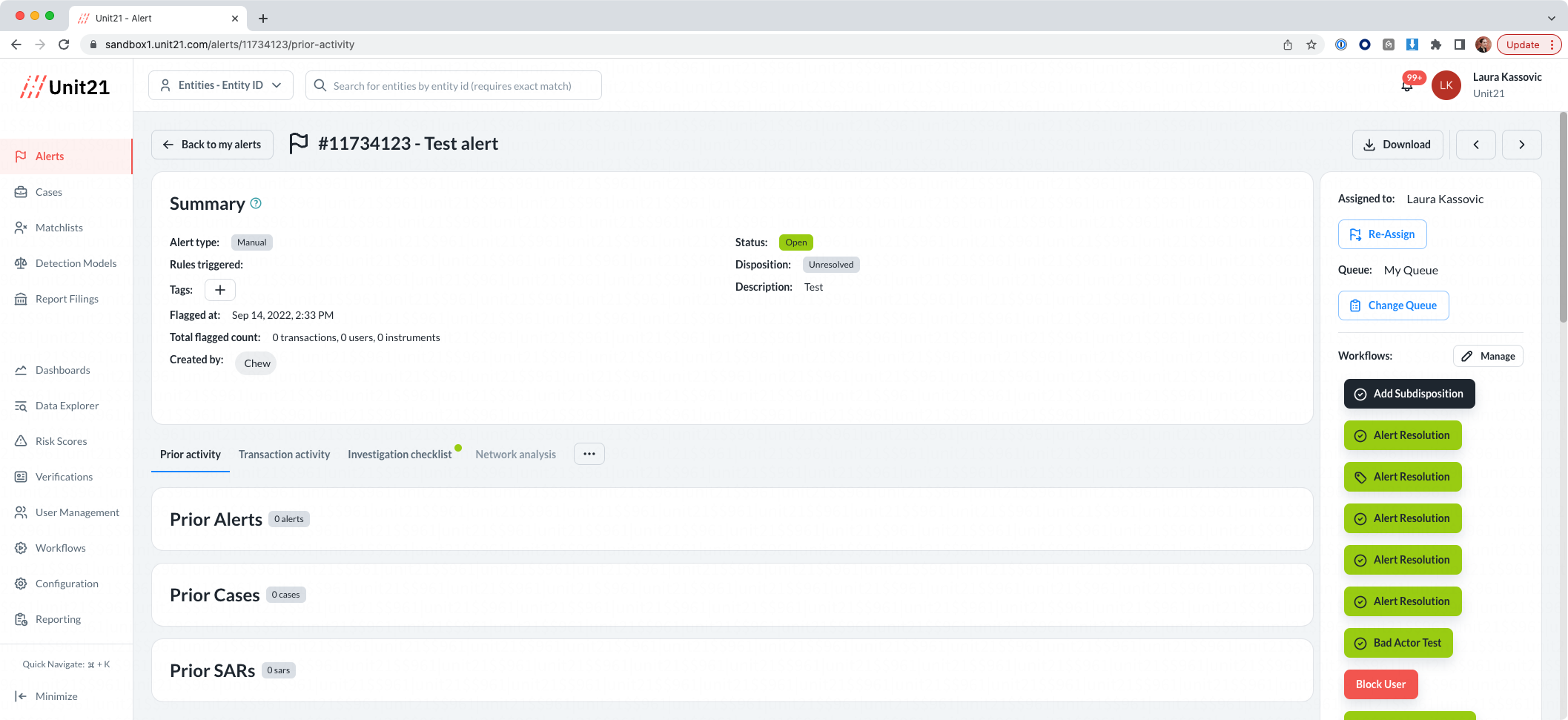Click the flag icon next to the alert title
The height and width of the screenshot is (720, 1568).
300,144
